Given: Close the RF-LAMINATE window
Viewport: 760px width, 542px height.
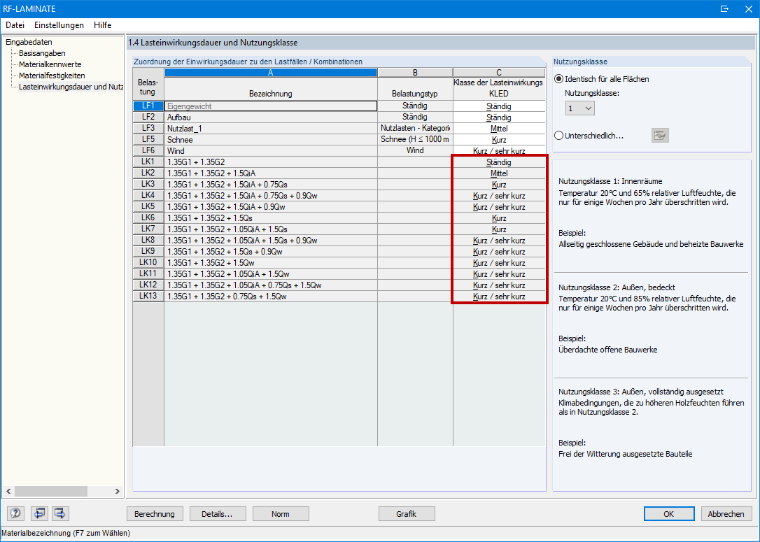Looking at the screenshot, I should (x=748, y=9).
